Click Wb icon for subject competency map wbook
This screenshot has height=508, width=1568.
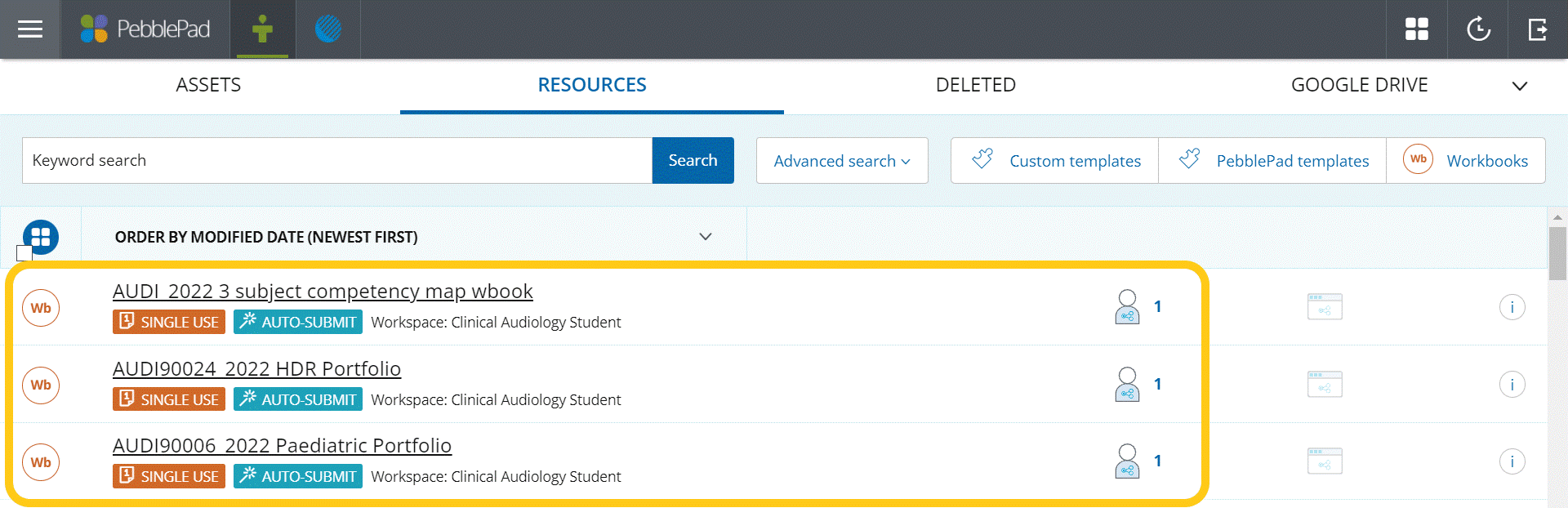[x=41, y=308]
